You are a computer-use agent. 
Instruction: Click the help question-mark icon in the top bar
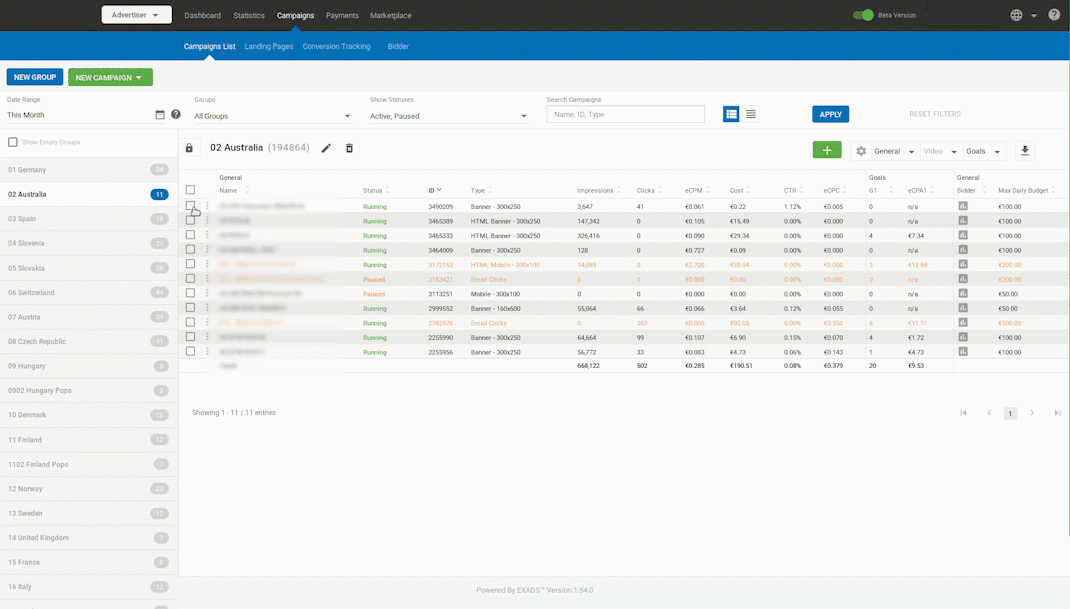[x=1055, y=15]
